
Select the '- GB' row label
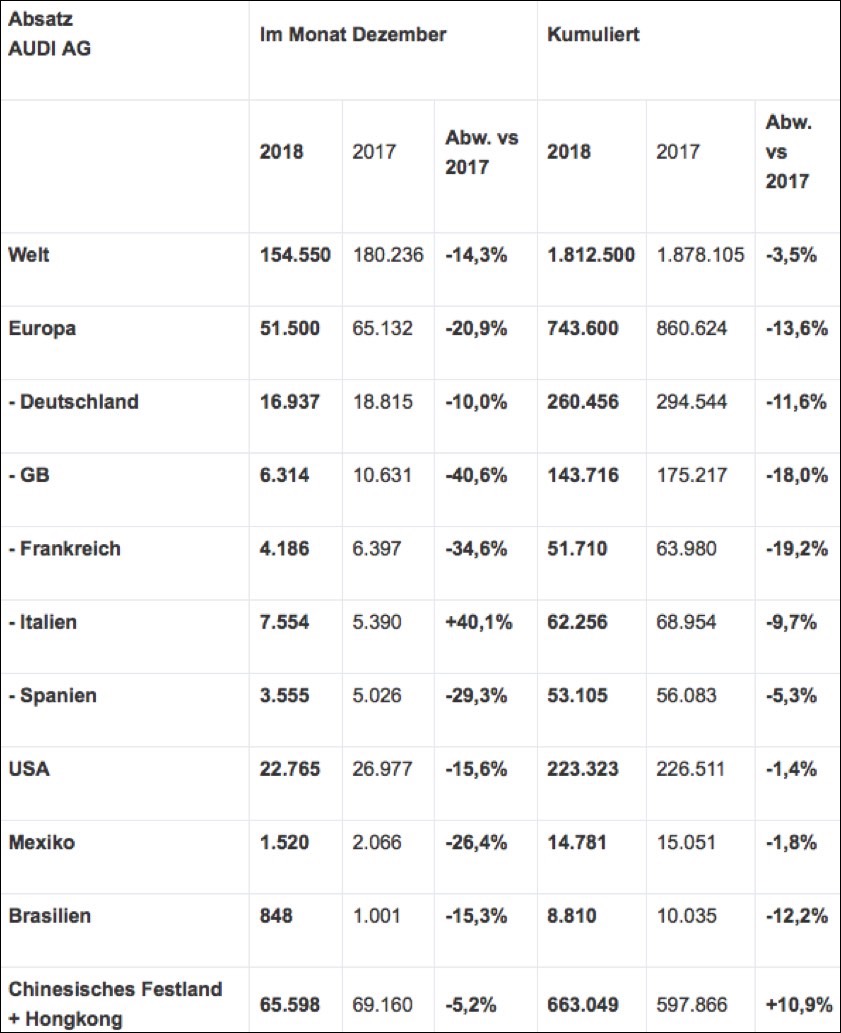[30, 475]
